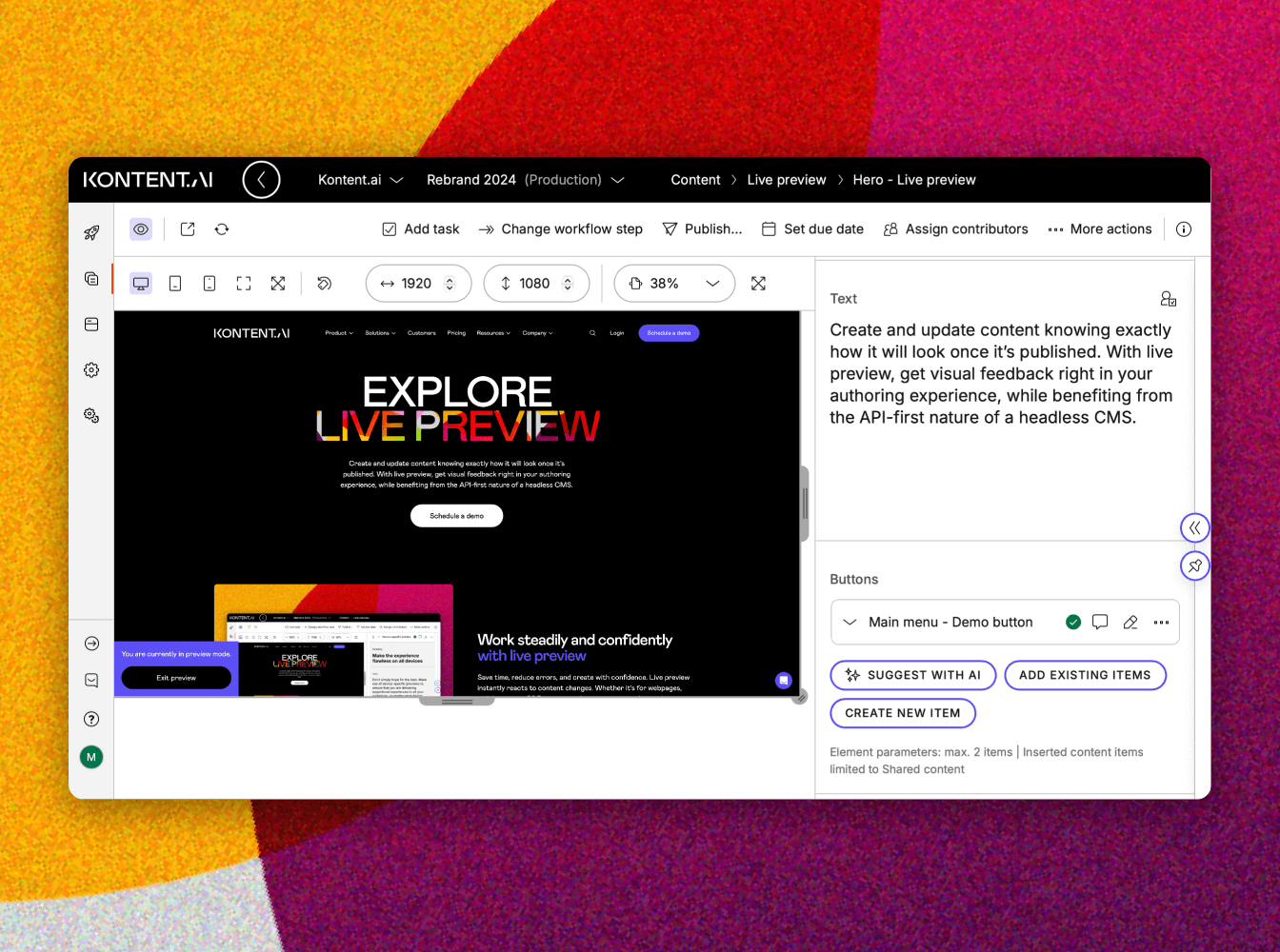
Task: Click Create new item button
Action: pos(903,713)
